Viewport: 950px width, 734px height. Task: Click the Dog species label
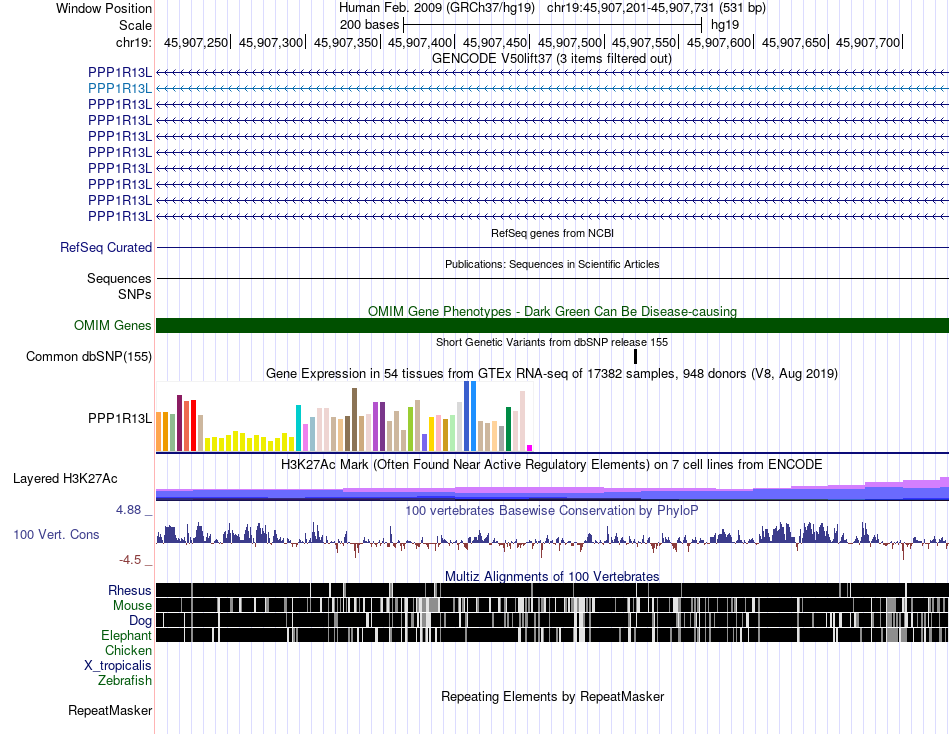pos(140,620)
